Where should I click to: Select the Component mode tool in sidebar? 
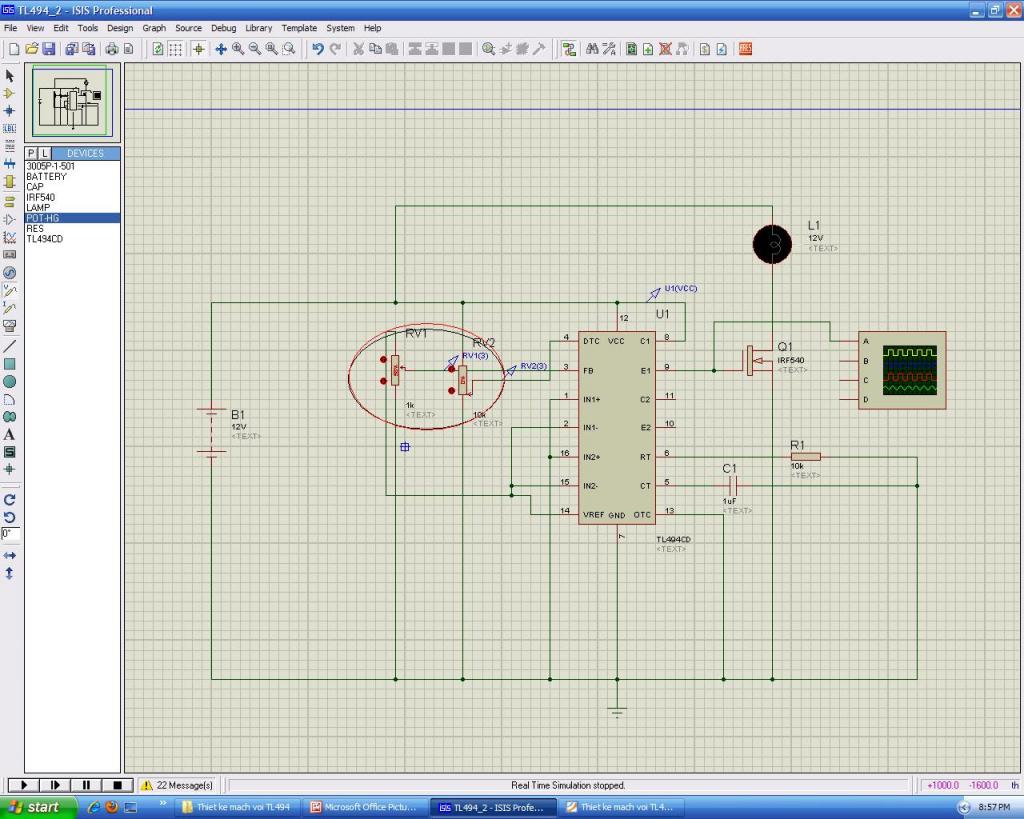point(10,93)
